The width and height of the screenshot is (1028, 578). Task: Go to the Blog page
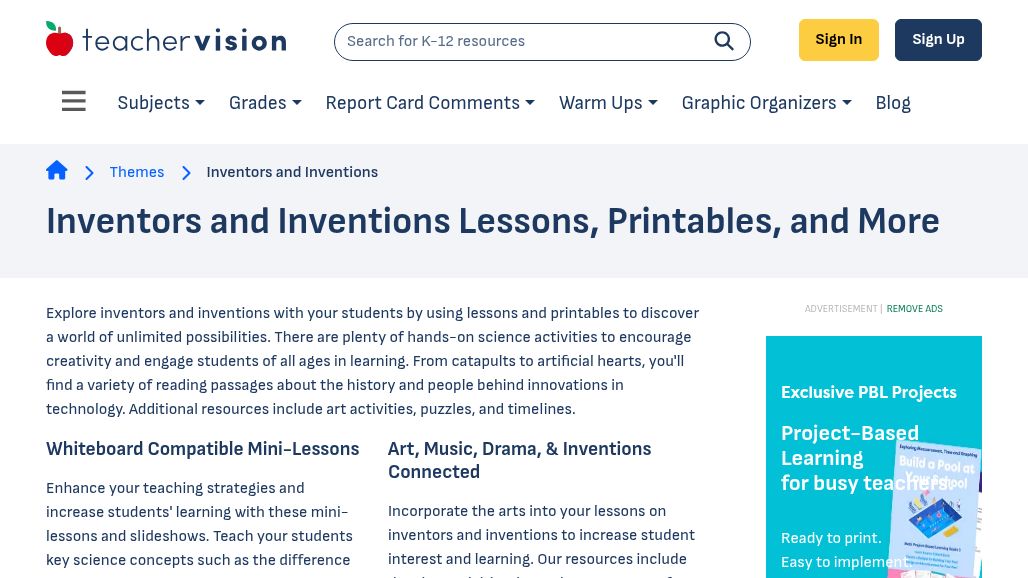click(893, 103)
